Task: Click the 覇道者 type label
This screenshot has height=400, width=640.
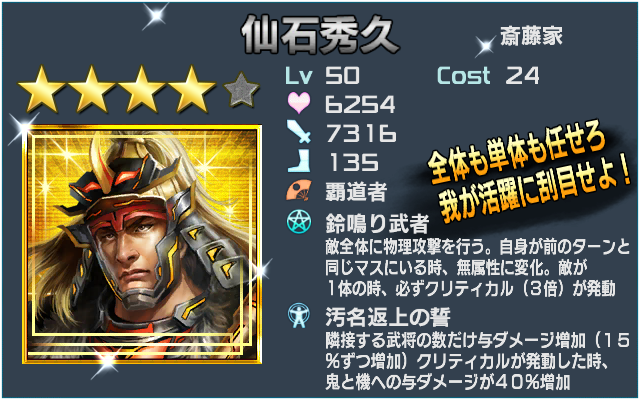Action: [x=356, y=191]
